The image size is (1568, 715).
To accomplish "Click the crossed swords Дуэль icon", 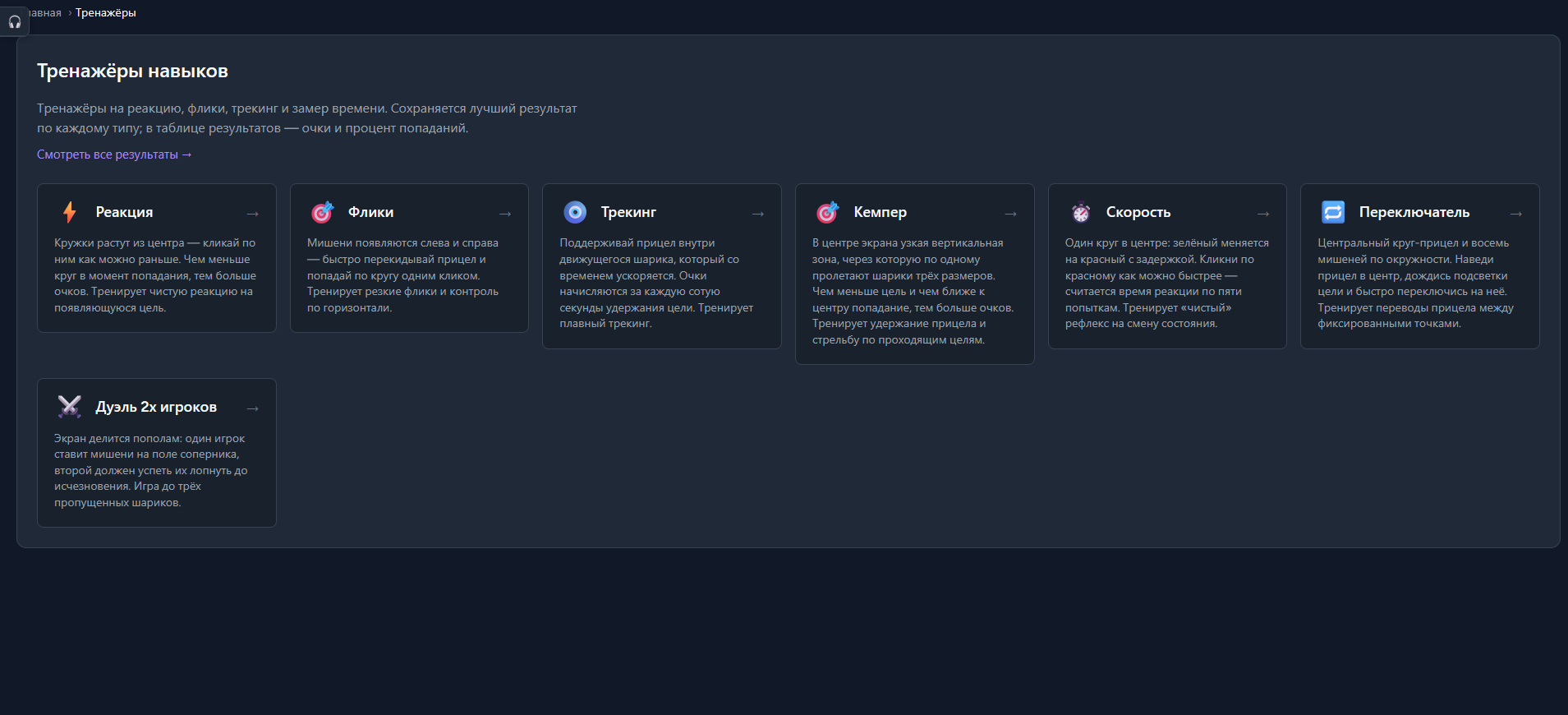I will tap(70, 407).
